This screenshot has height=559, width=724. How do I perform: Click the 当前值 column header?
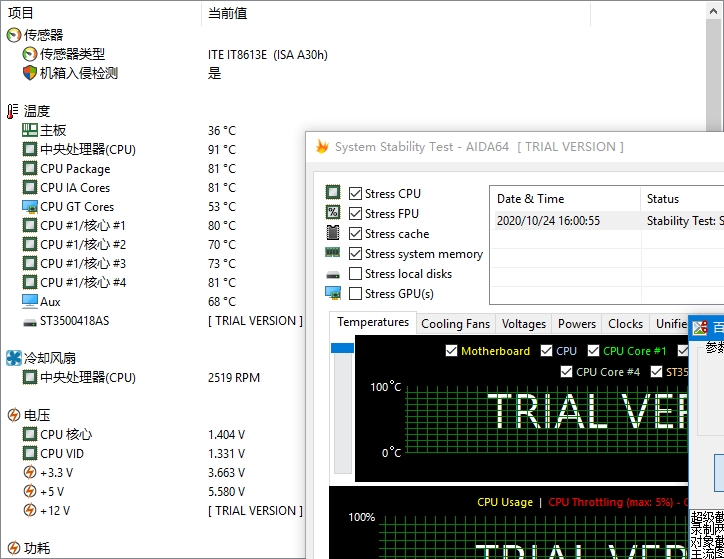tap(396, 13)
